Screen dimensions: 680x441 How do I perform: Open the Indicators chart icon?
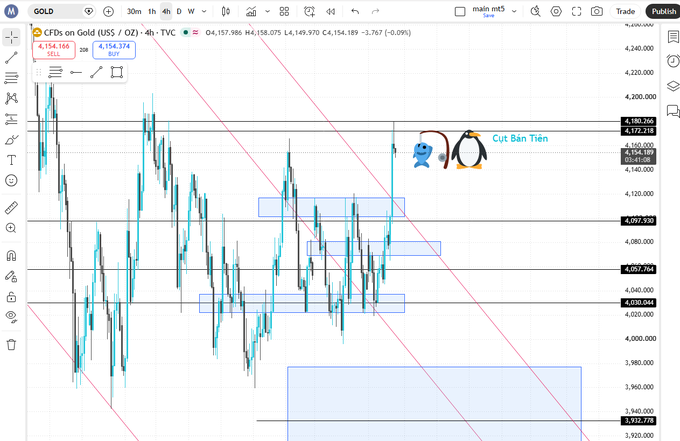(251, 11)
